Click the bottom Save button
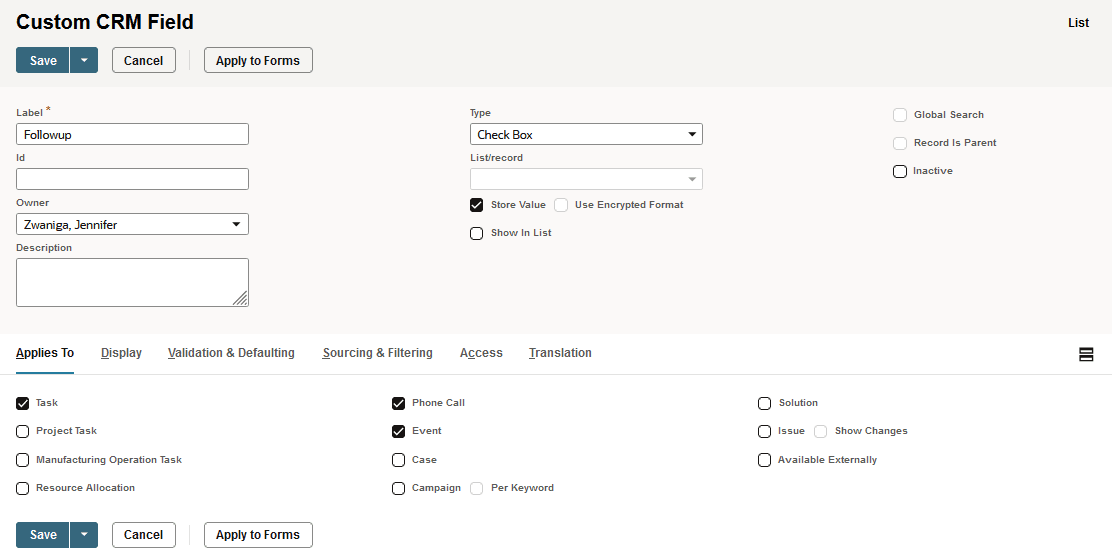 pyautogui.click(x=43, y=534)
